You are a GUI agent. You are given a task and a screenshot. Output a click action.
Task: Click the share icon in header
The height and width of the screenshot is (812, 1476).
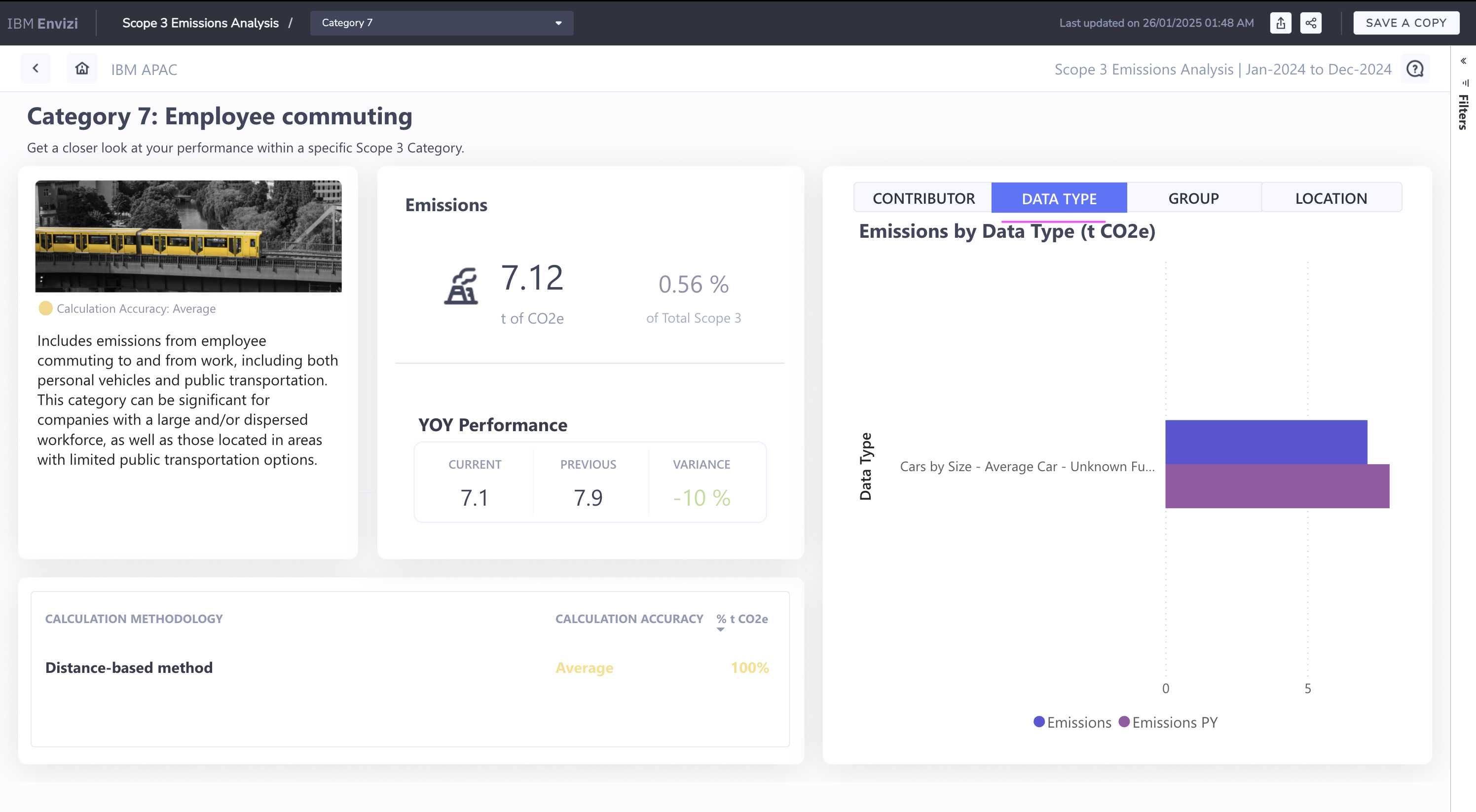1310,23
